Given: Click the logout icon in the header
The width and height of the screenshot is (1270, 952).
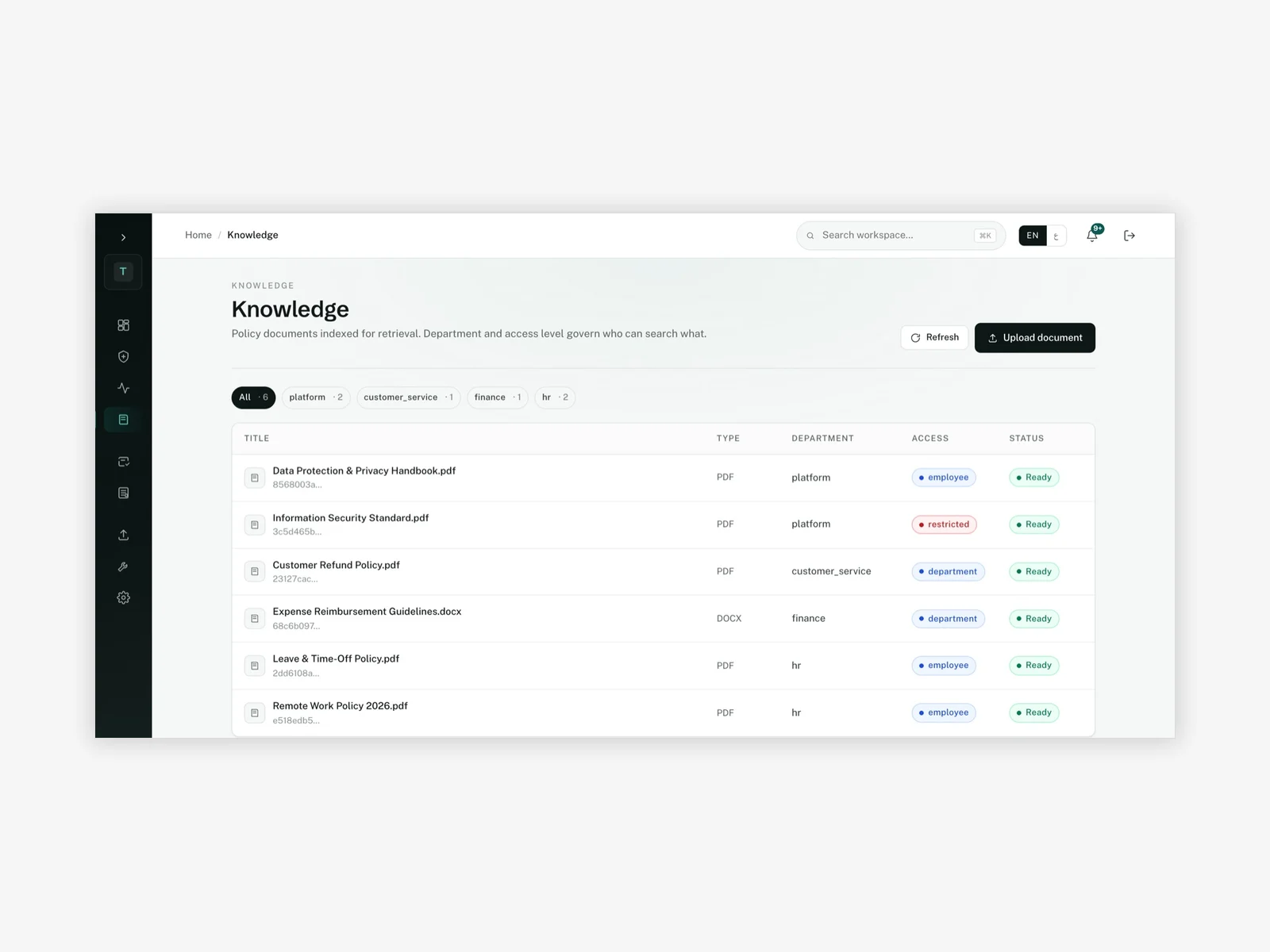Looking at the screenshot, I should click(1130, 236).
